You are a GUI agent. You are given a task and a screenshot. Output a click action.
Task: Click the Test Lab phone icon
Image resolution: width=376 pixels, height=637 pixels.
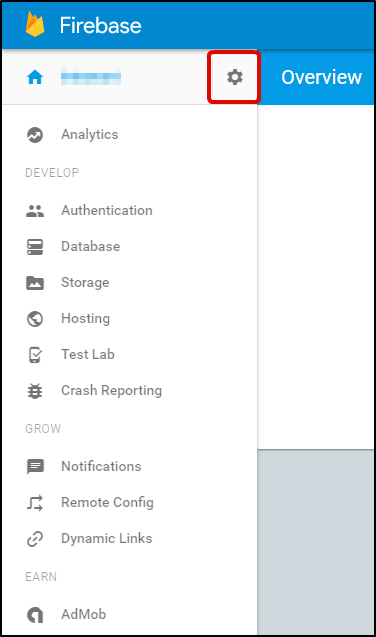coord(35,355)
